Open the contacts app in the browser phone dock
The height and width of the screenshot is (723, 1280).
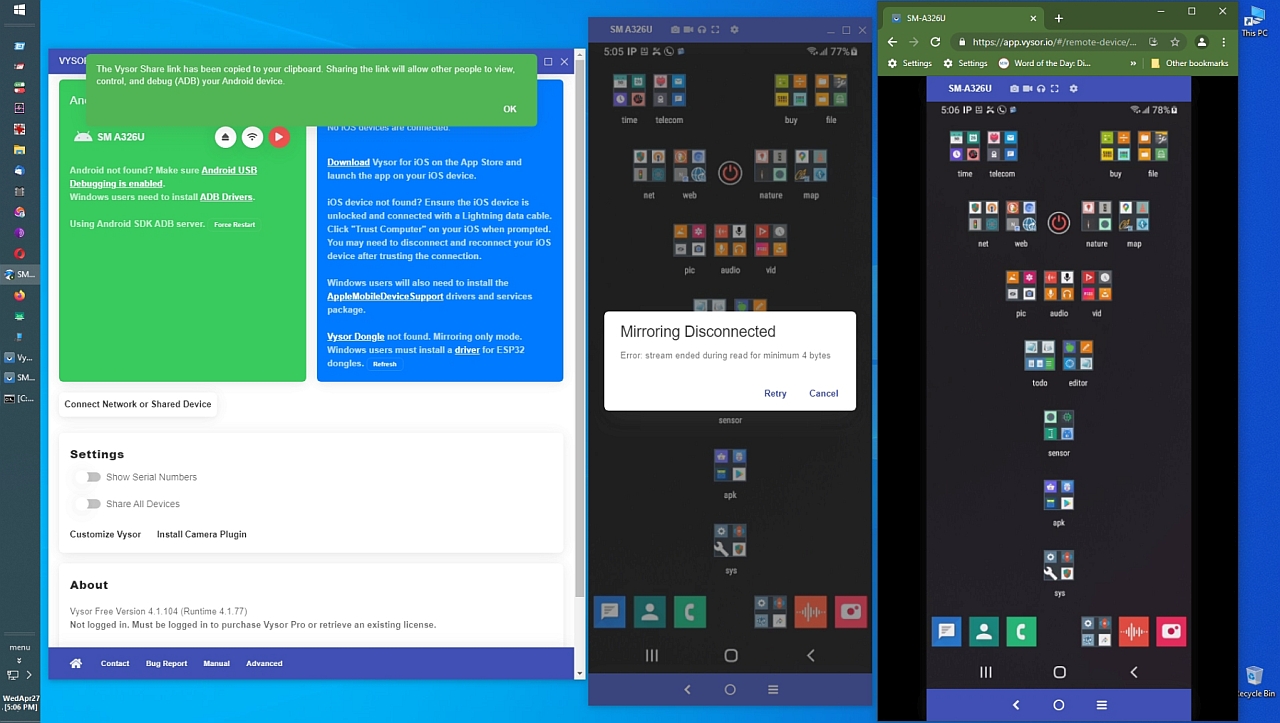[984, 631]
